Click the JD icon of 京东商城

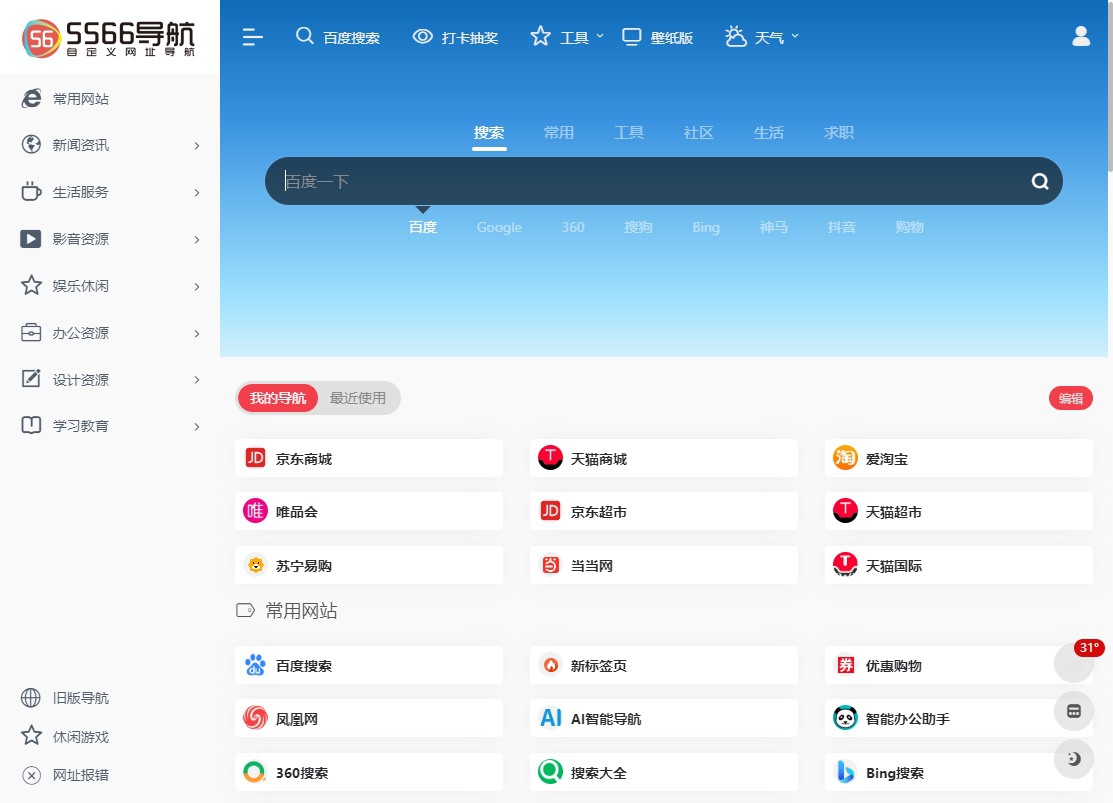[255, 458]
